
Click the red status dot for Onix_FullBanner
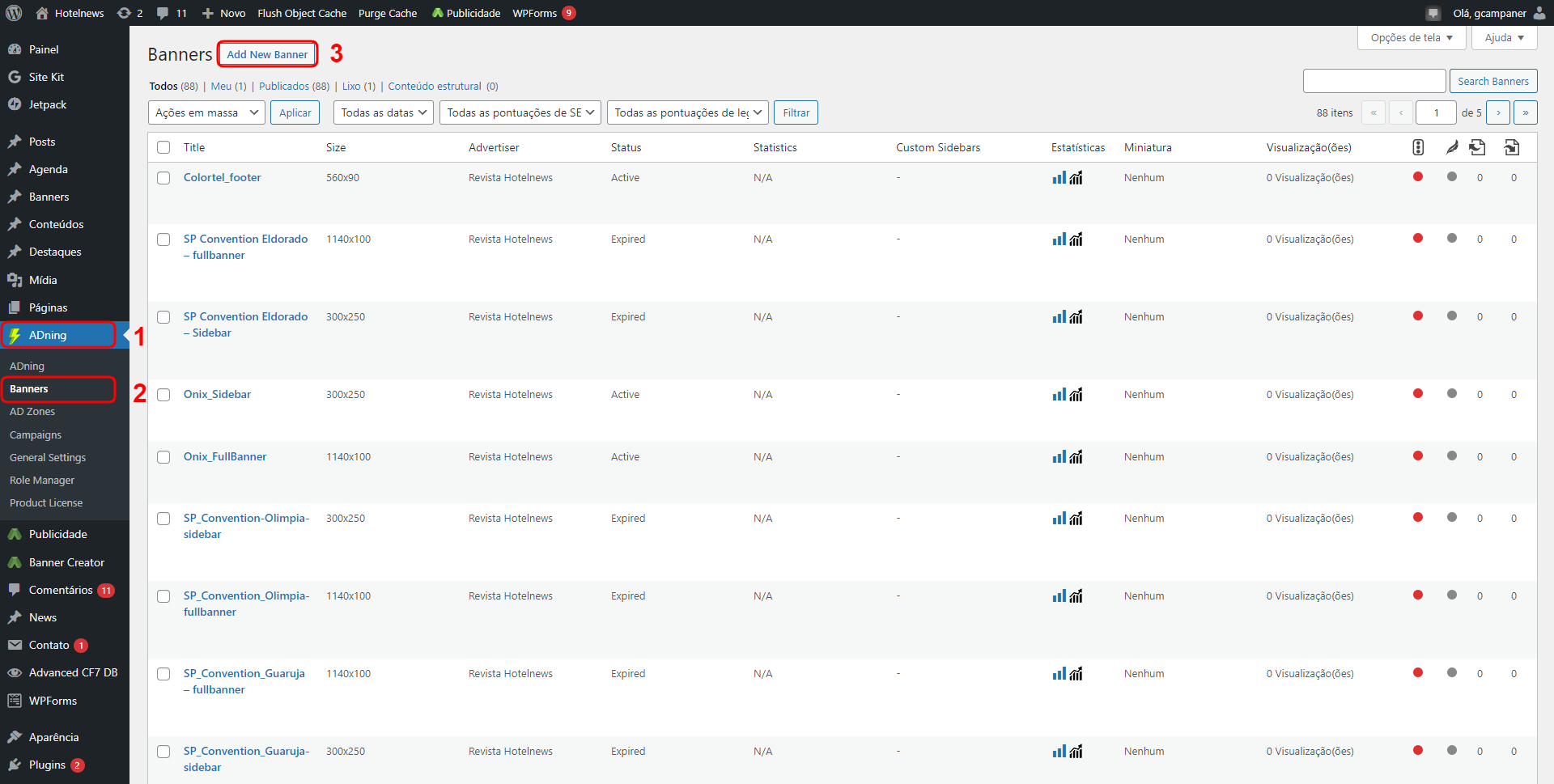click(x=1417, y=456)
